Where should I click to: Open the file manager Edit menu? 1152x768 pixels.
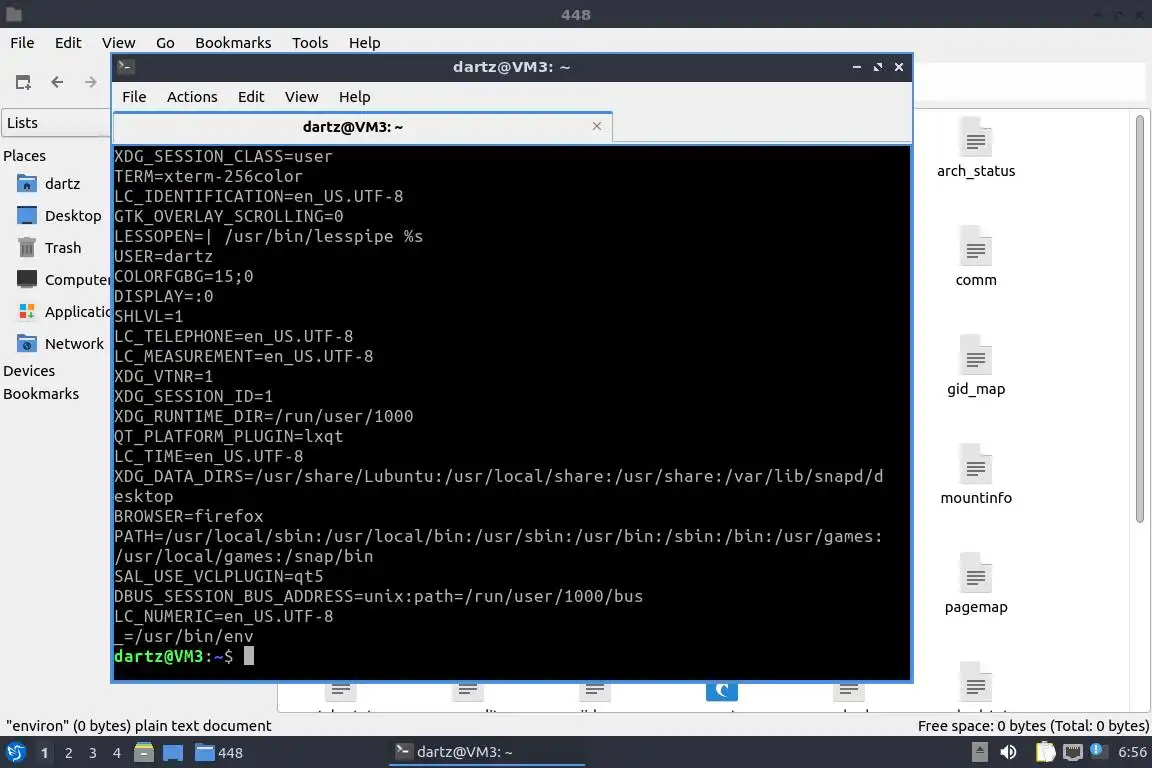[x=68, y=43]
